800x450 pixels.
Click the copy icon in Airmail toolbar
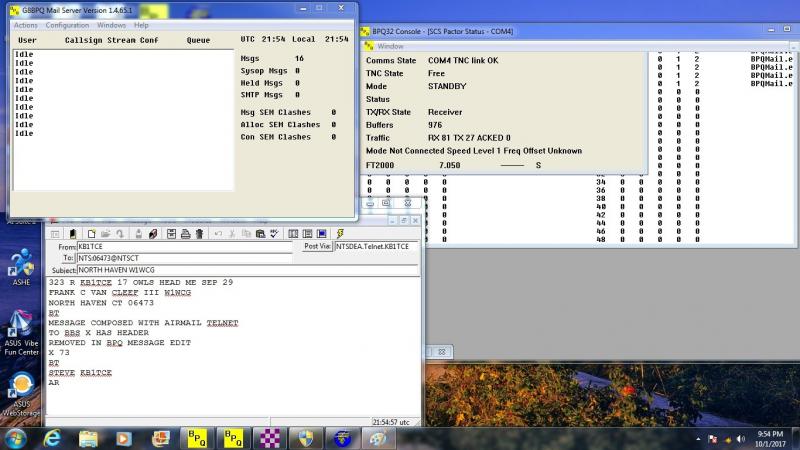[246, 234]
